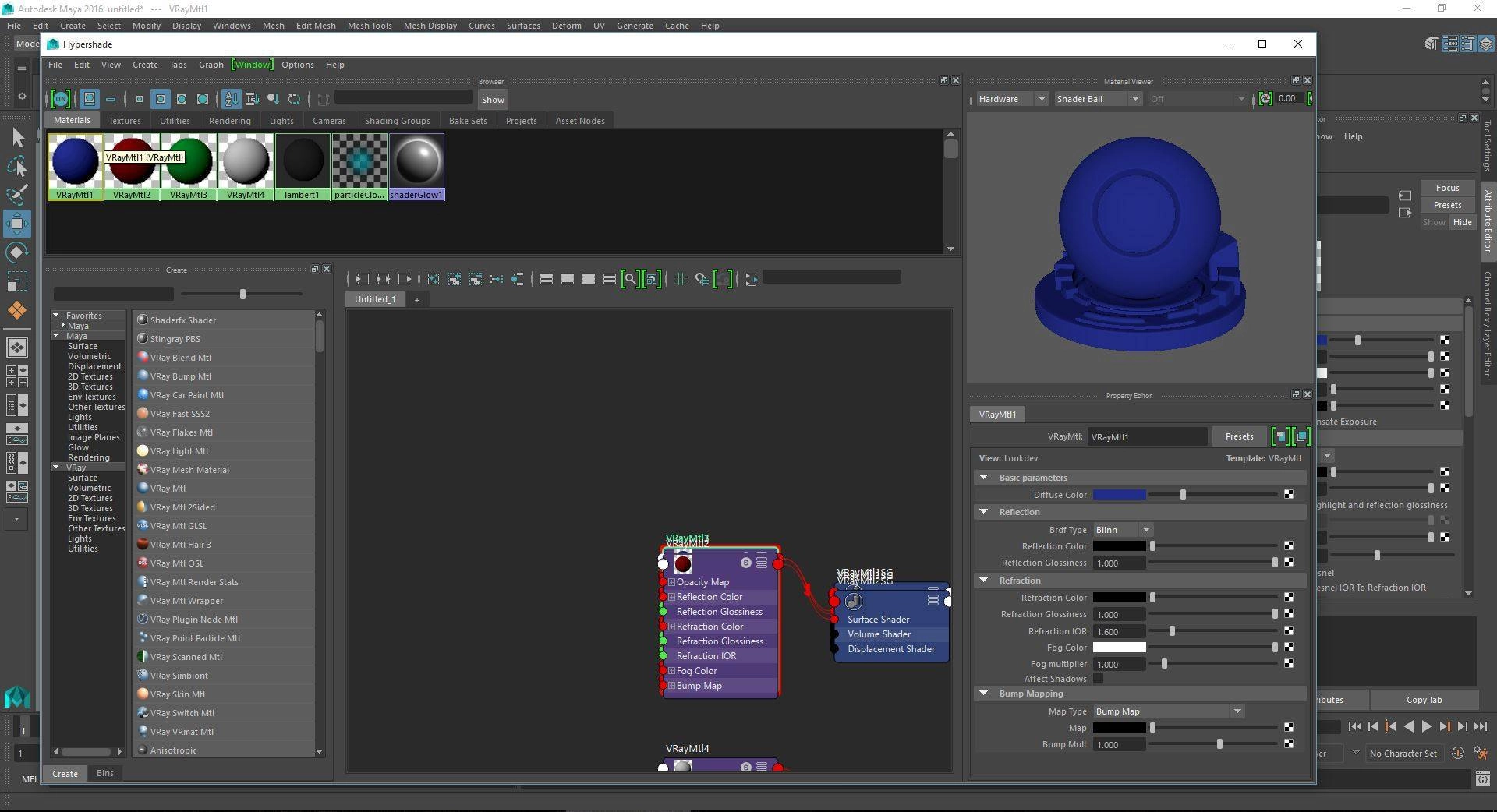
Task: Remove selected nodes from graph icon
Action: tap(476, 279)
